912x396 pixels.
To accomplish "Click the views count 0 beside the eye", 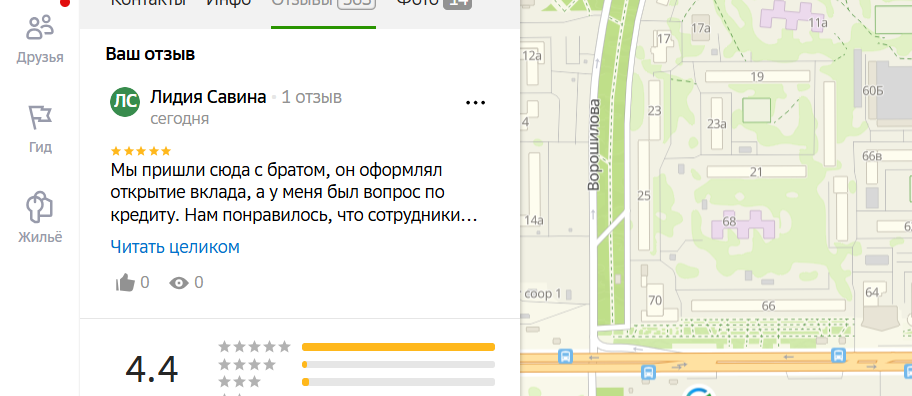I will click(198, 283).
